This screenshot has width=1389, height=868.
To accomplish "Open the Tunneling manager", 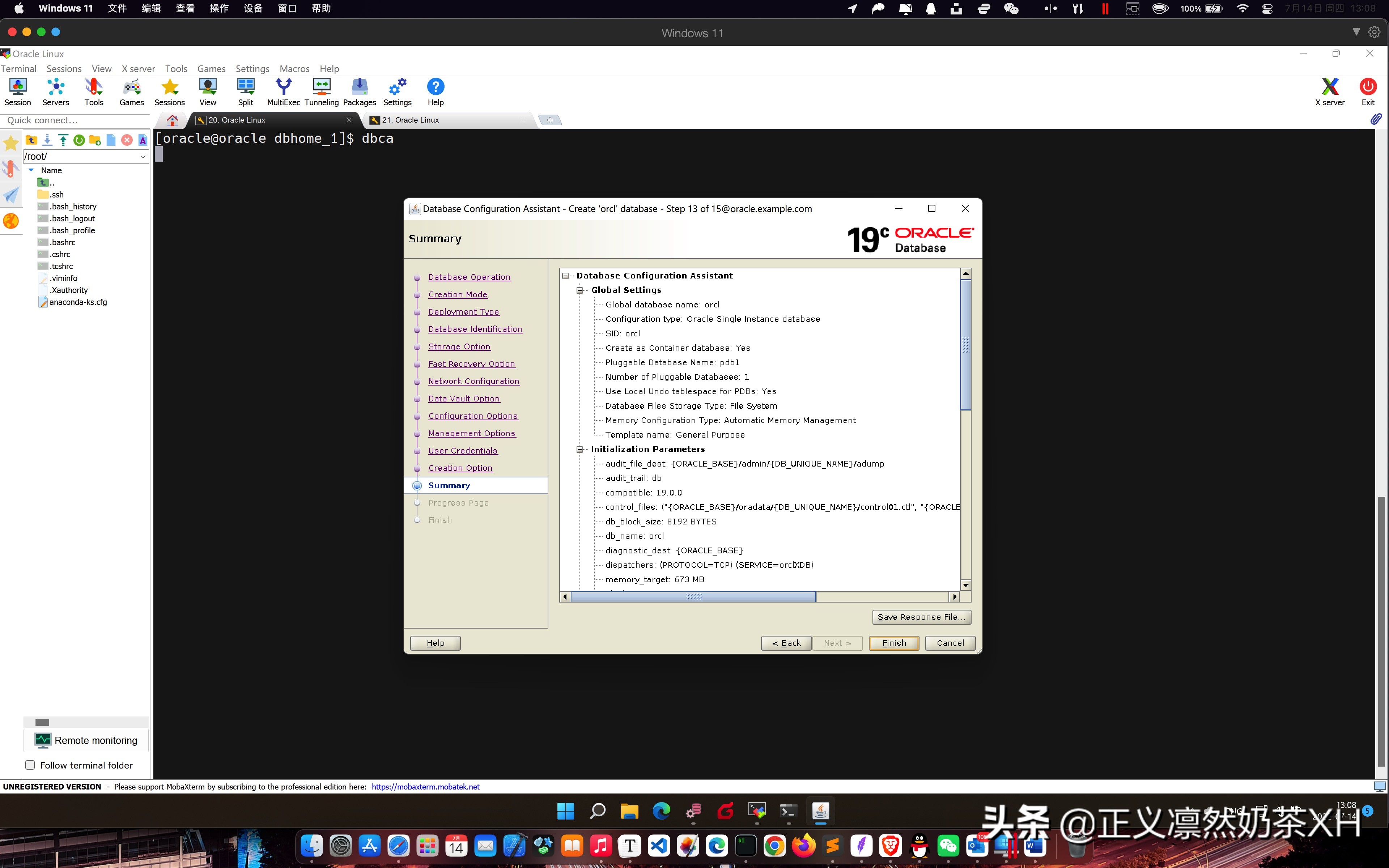I will pos(321,91).
